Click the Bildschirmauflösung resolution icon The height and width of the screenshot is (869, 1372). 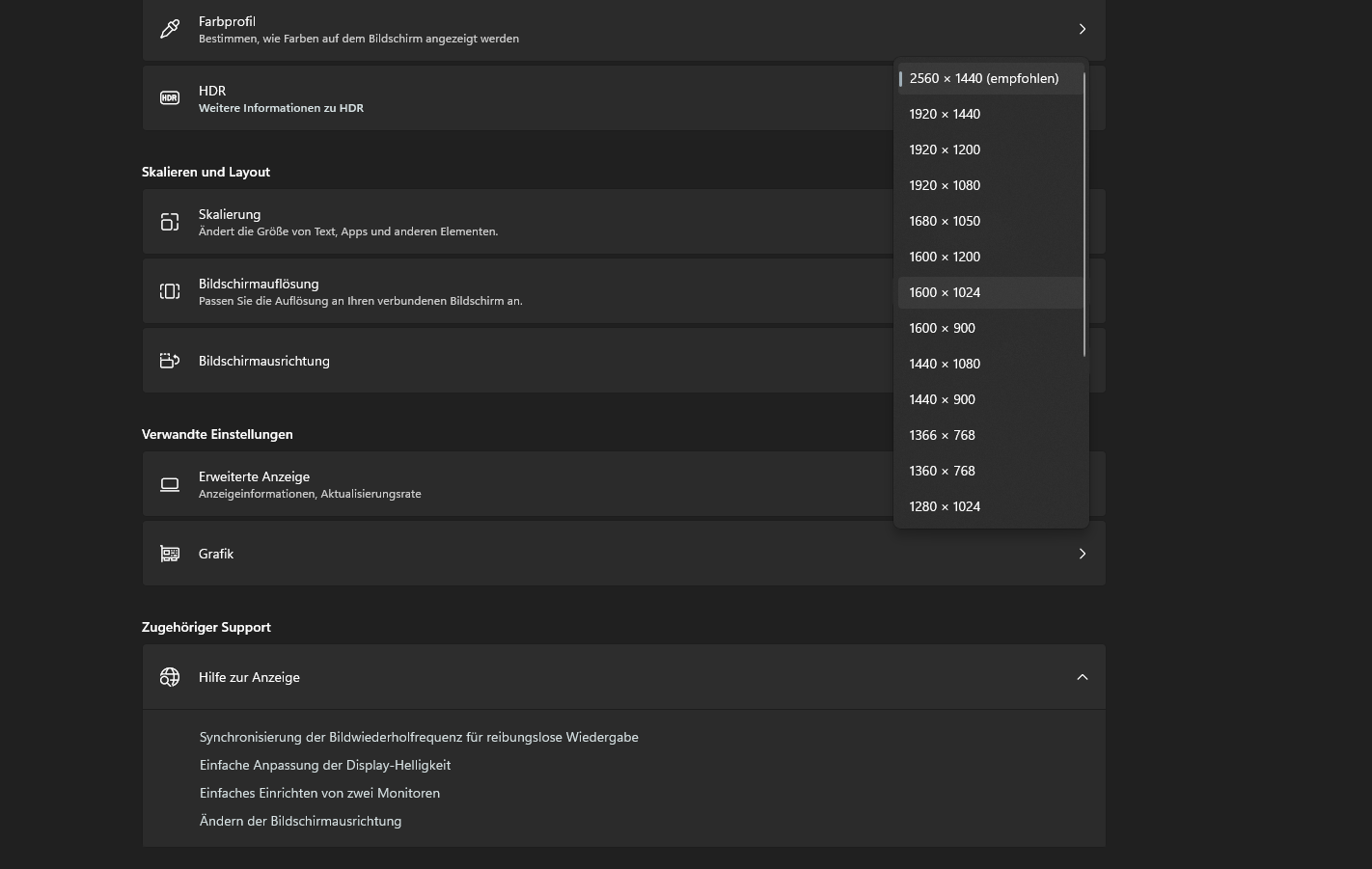pyautogui.click(x=170, y=291)
